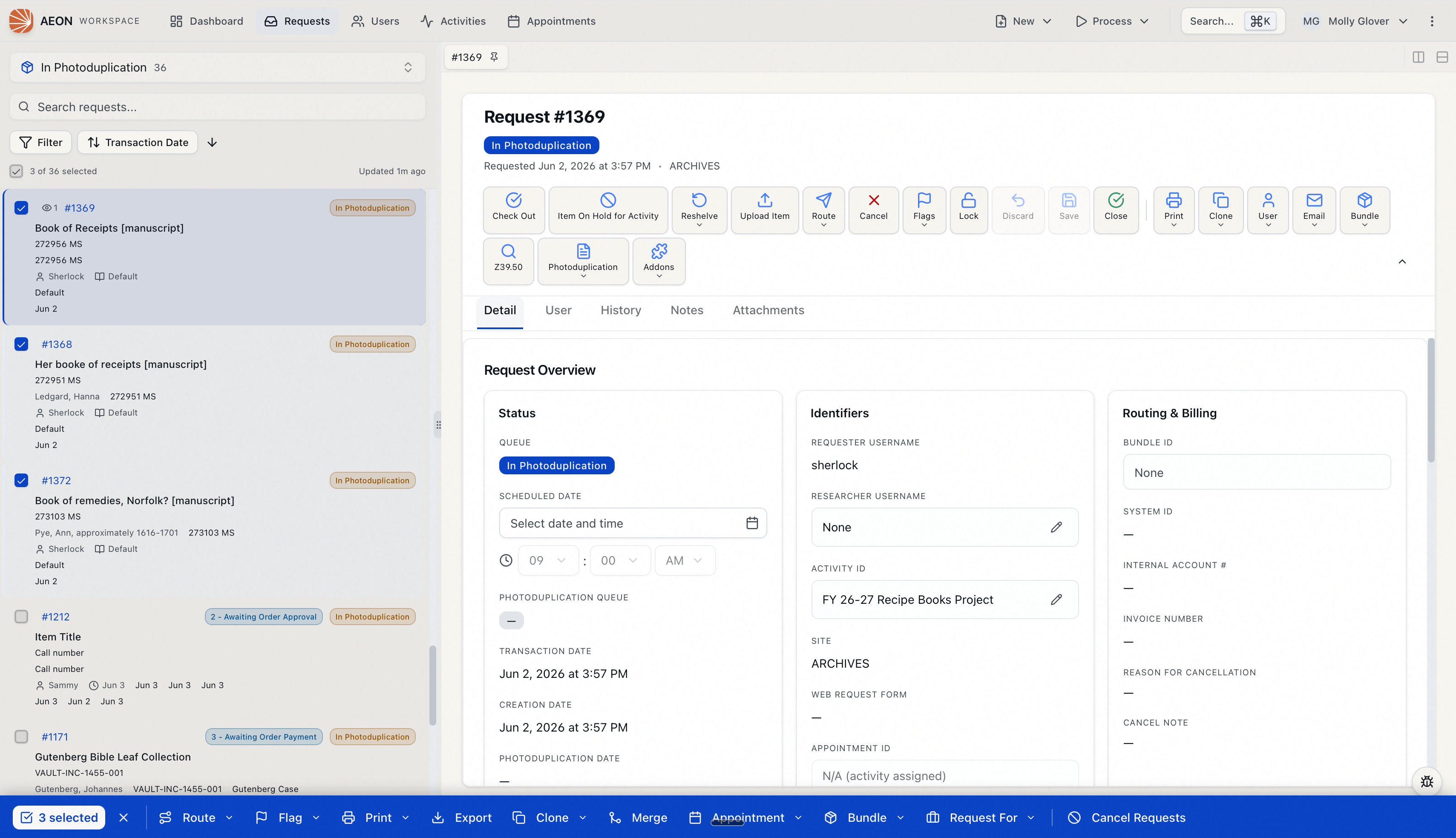1456x838 pixels.
Task: Open the Photoduplication dropdown button
Action: tap(583, 261)
